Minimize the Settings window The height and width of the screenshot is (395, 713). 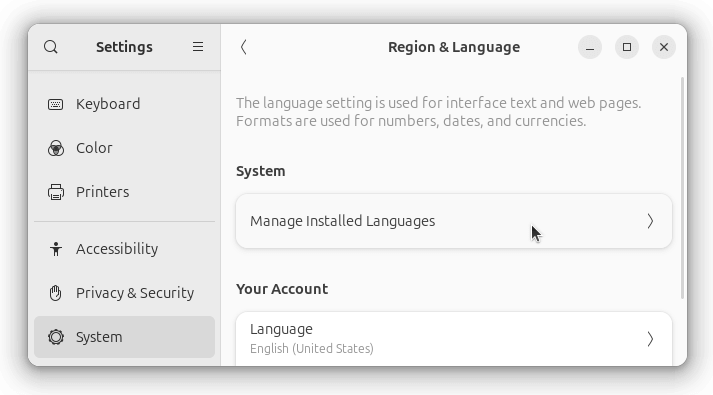point(590,47)
